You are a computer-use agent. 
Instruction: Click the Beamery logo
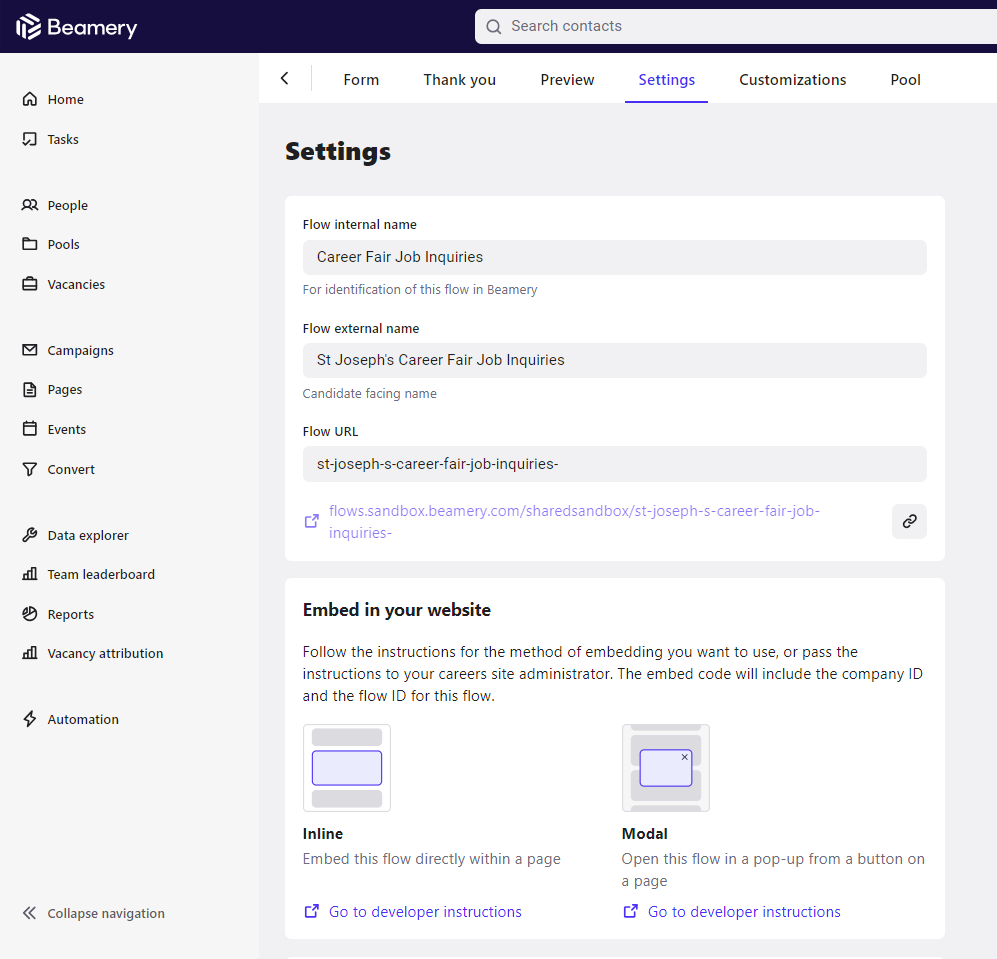[x=76, y=27]
